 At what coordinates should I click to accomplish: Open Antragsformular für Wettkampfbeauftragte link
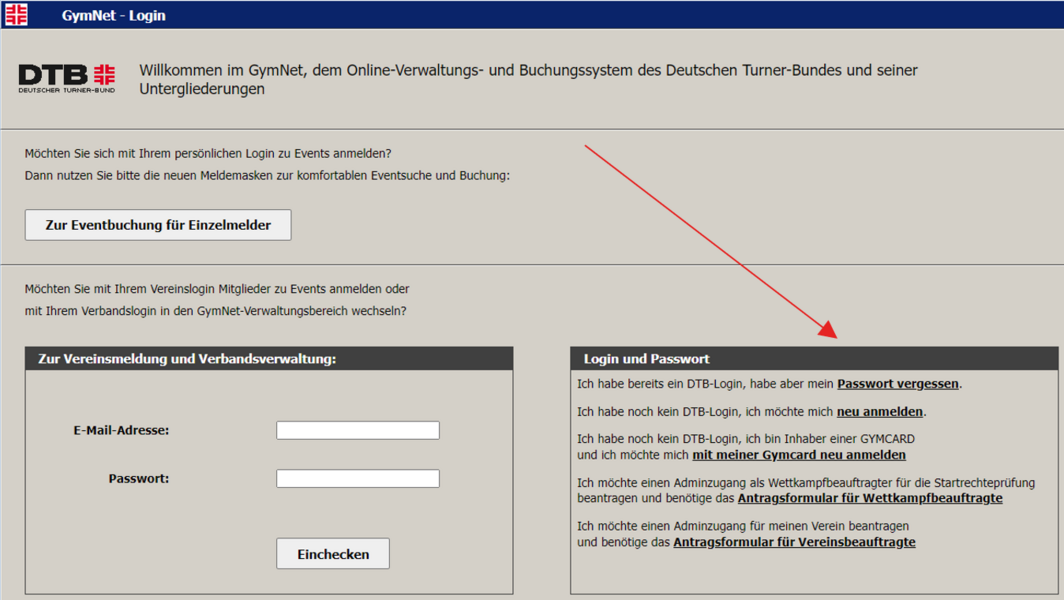pyautogui.click(x=870, y=498)
